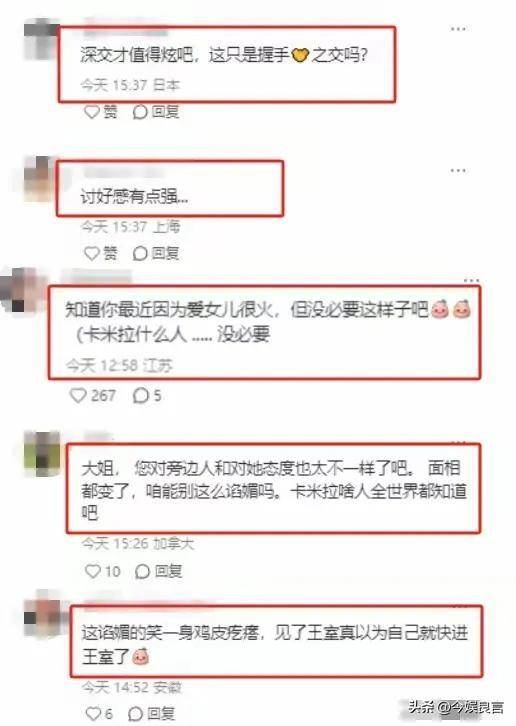Viewport: 516px width, 726px height.
Task: Open avatar of the 这谄媚的笑 commenter
Action: point(42,613)
